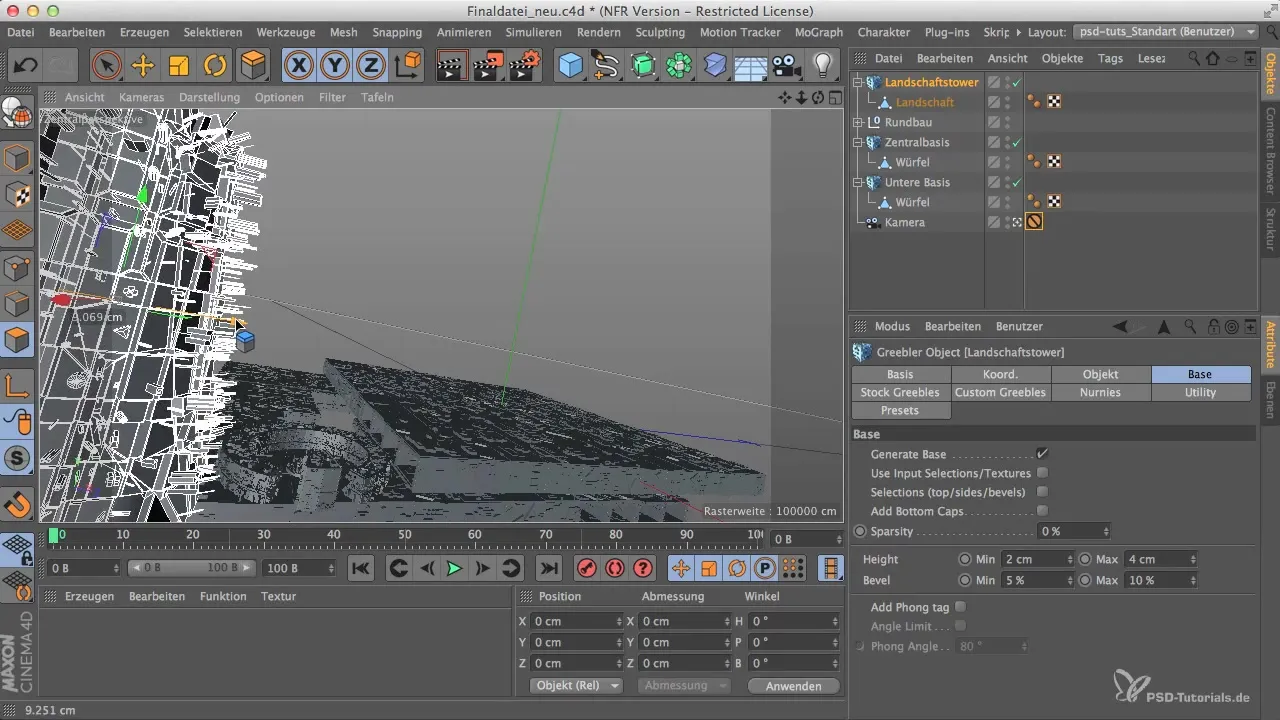
Task: Check Use Input Selections/Textures
Action: click(x=1042, y=473)
